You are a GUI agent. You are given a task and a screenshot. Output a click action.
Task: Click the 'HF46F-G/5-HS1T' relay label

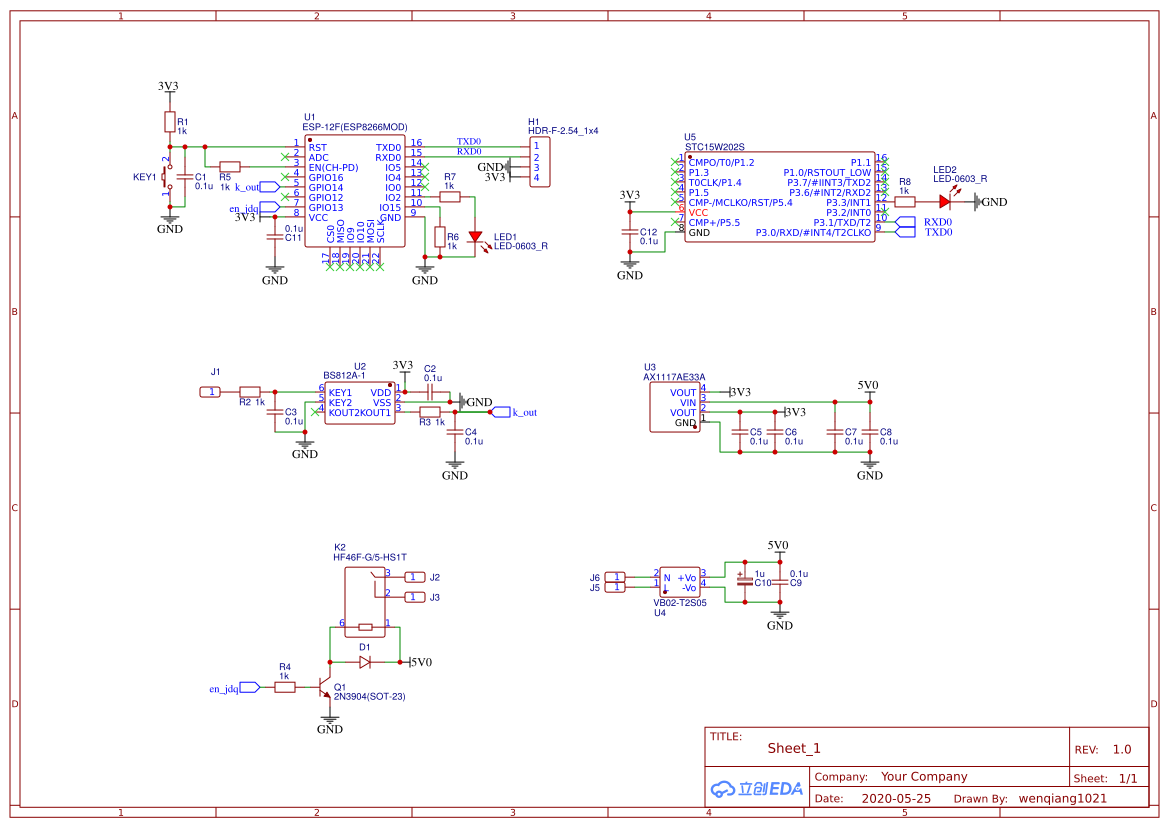pyautogui.click(x=370, y=557)
